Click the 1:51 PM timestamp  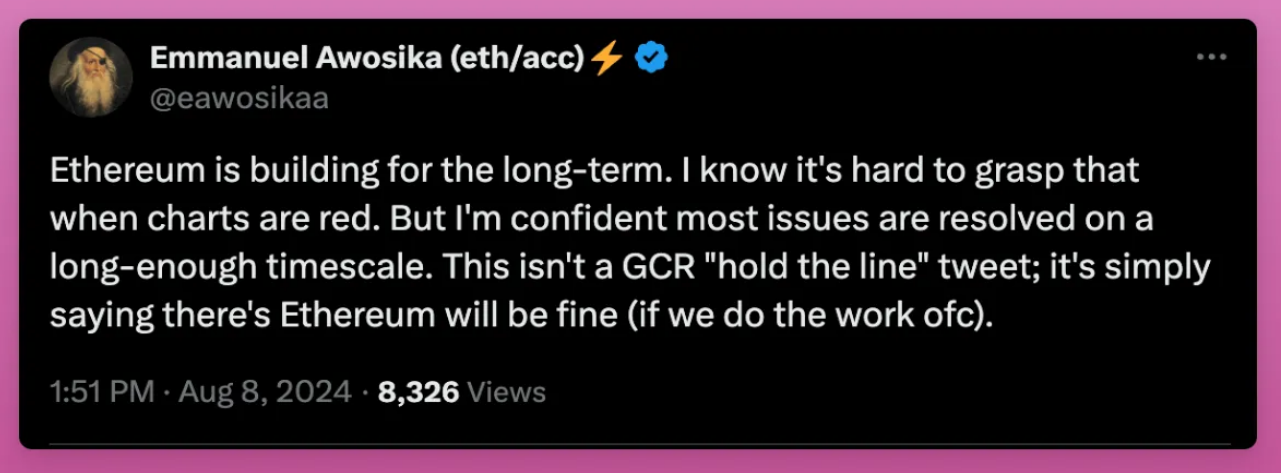pyautogui.click(x=102, y=392)
